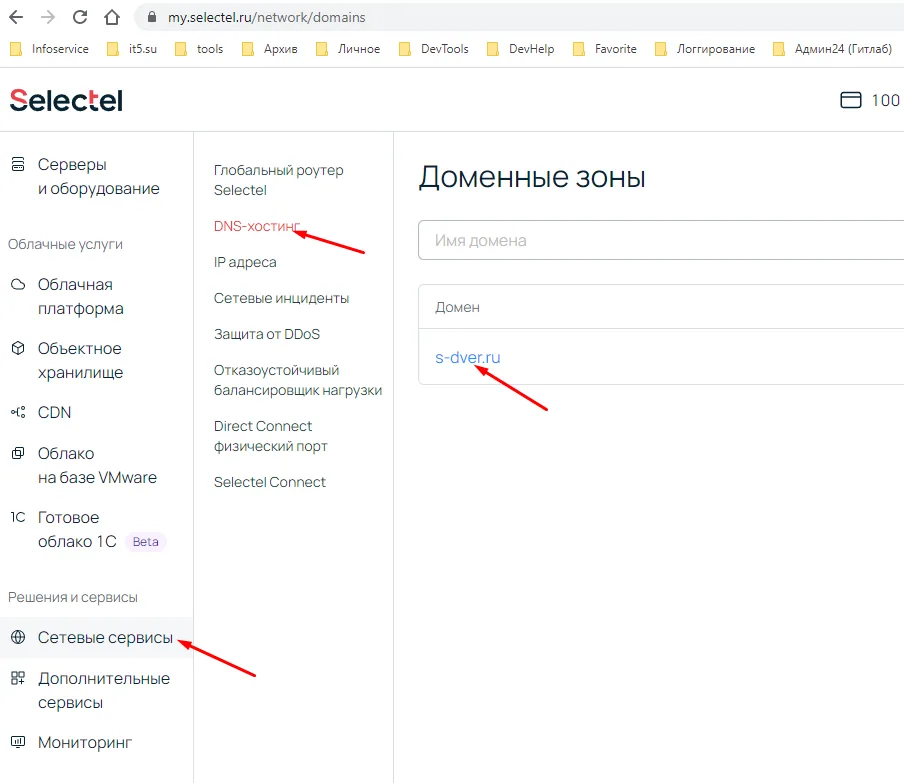The image size is (904, 783).
Task: Click the monitor icon for Мониторинг
Action: (x=18, y=742)
